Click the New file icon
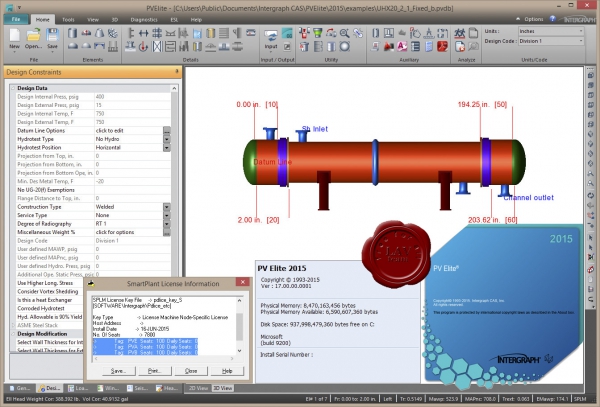 click(14, 35)
